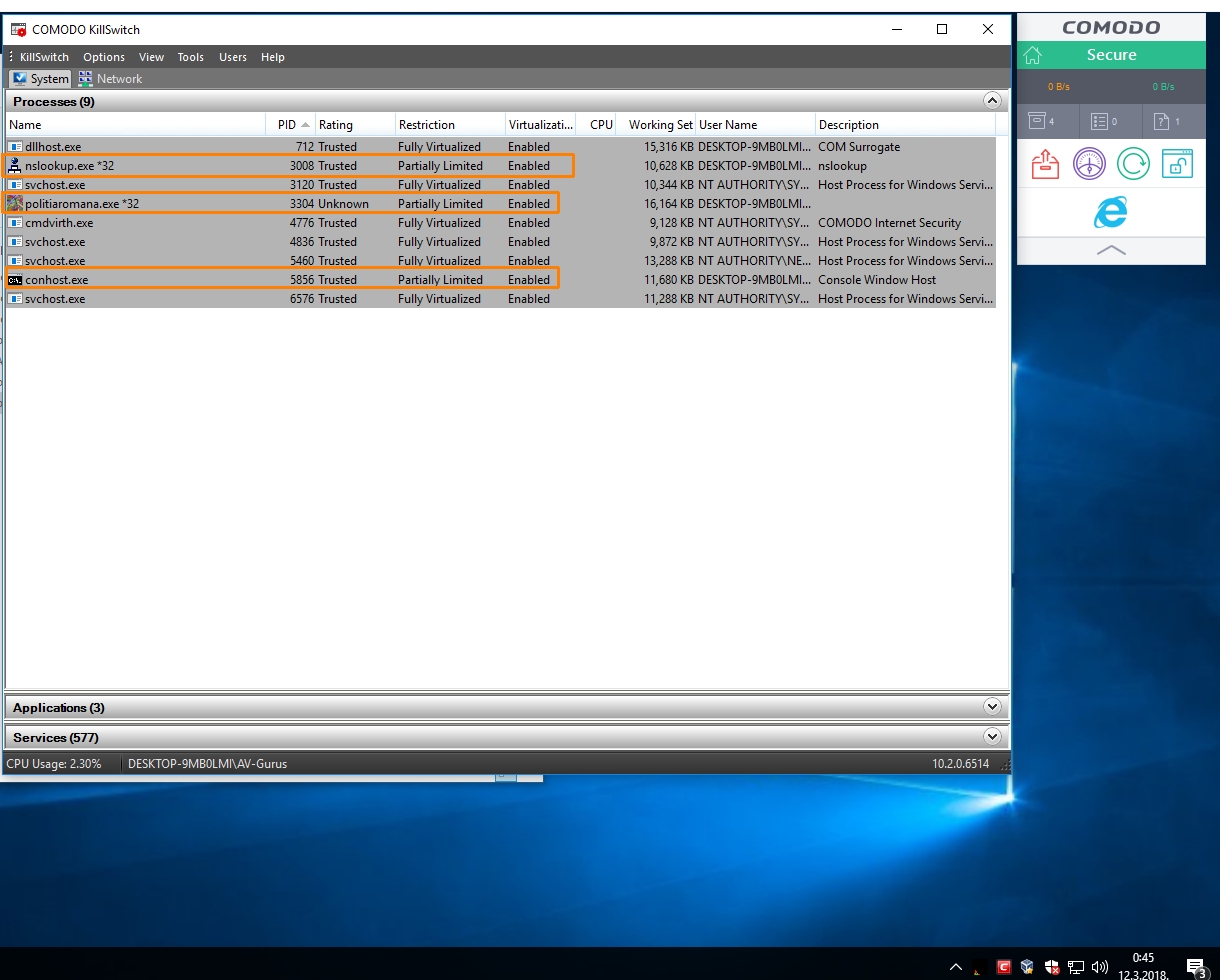Collapse the COMODO widget using bottom chevron

pos(1111,251)
